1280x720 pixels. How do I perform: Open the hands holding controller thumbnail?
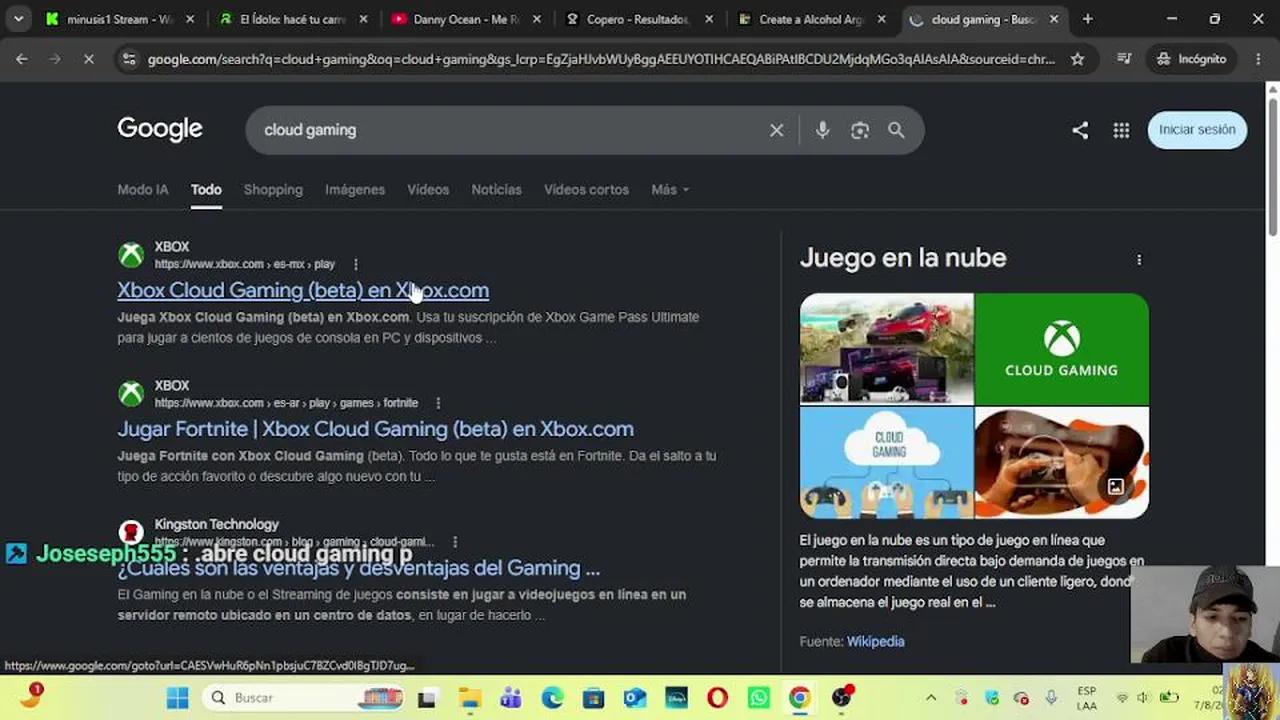coord(1062,462)
